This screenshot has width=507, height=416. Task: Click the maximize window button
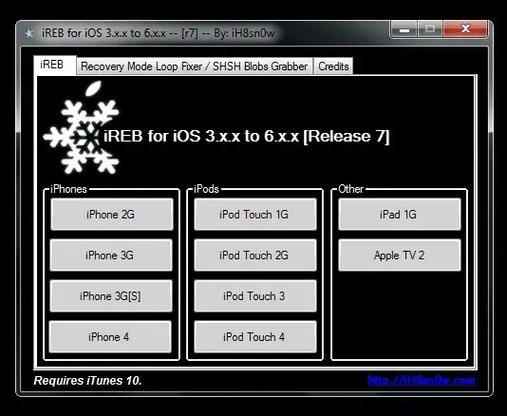(430, 30)
